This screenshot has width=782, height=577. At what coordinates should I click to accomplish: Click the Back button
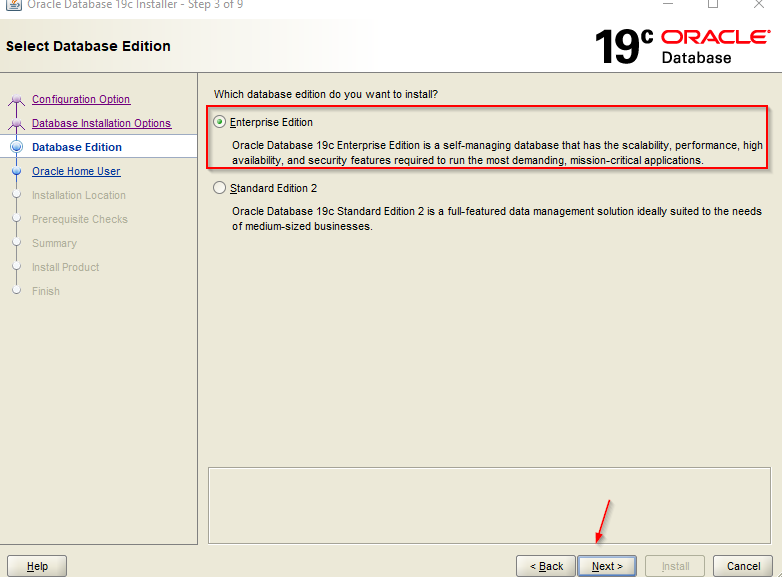click(546, 566)
